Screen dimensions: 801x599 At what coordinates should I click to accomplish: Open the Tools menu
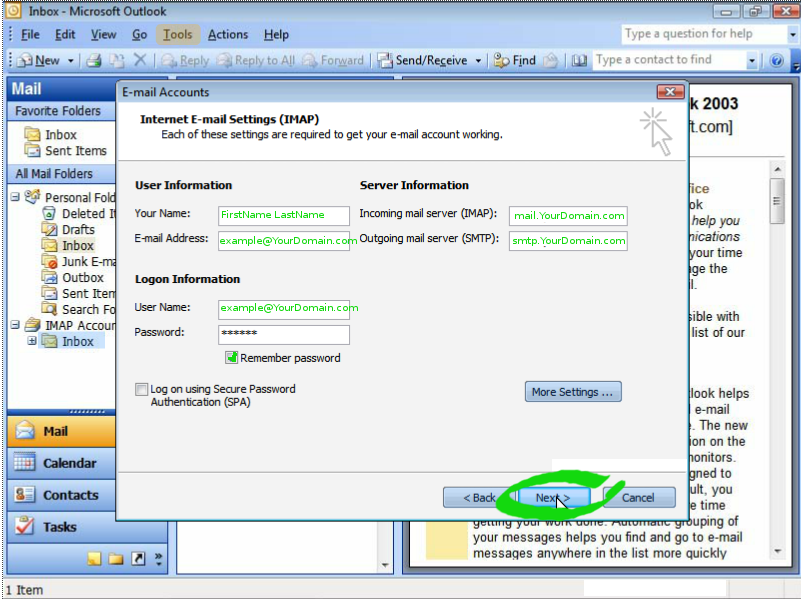tap(177, 35)
